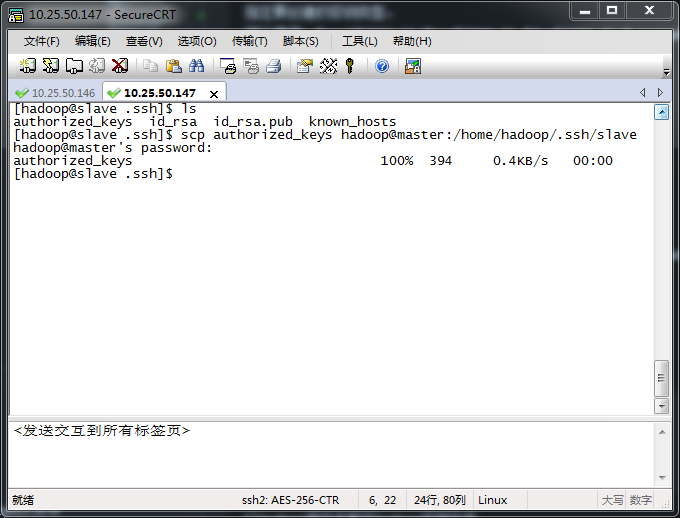Click the Quick Connect toolbar icon
The image size is (680, 518).
(x=49, y=66)
